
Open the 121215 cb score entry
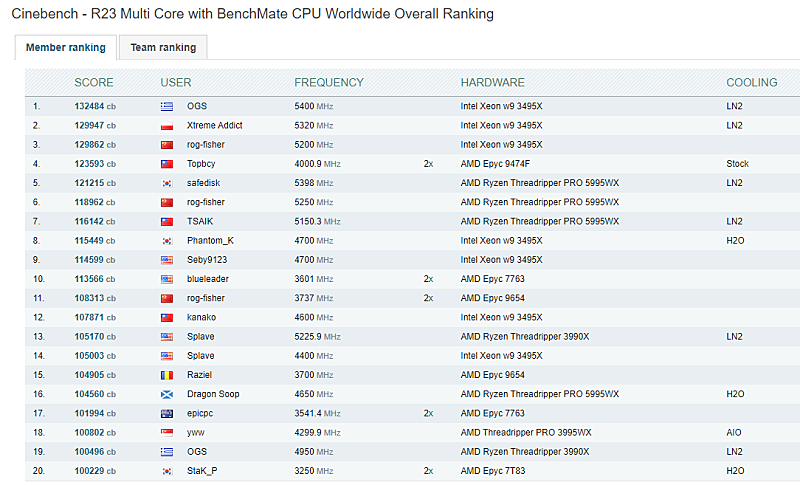[95, 183]
